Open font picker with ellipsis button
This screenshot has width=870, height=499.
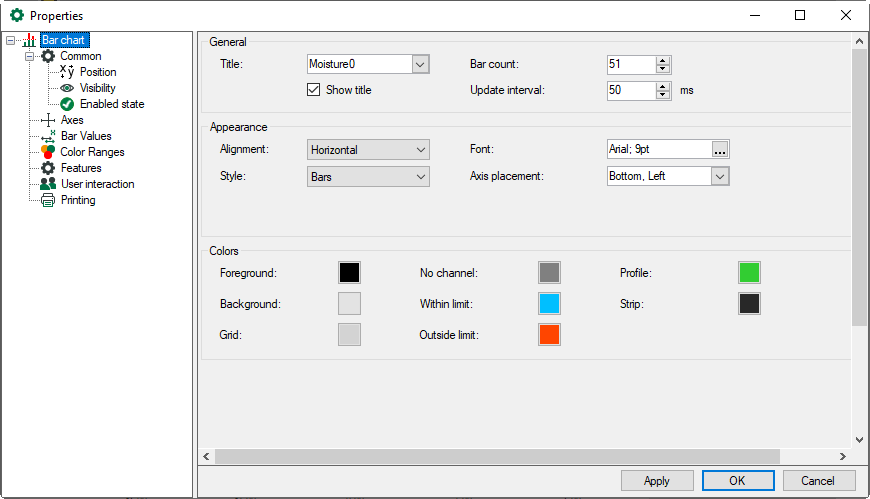720,150
